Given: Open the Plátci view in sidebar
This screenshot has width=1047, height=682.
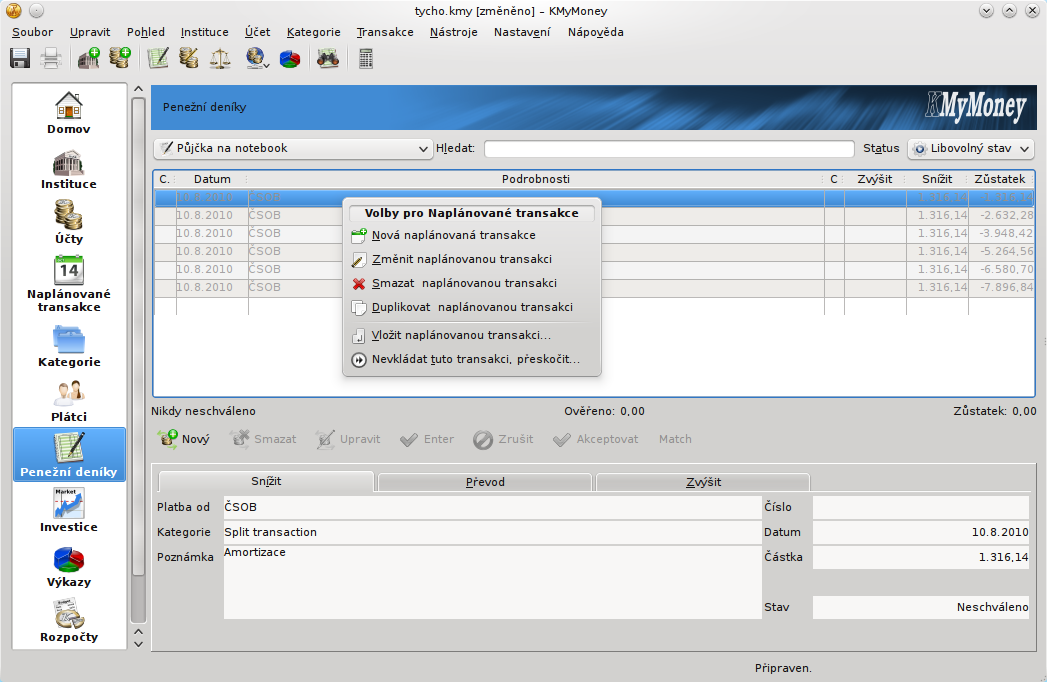Looking at the screenshot, I should click(x=69, y=401).
